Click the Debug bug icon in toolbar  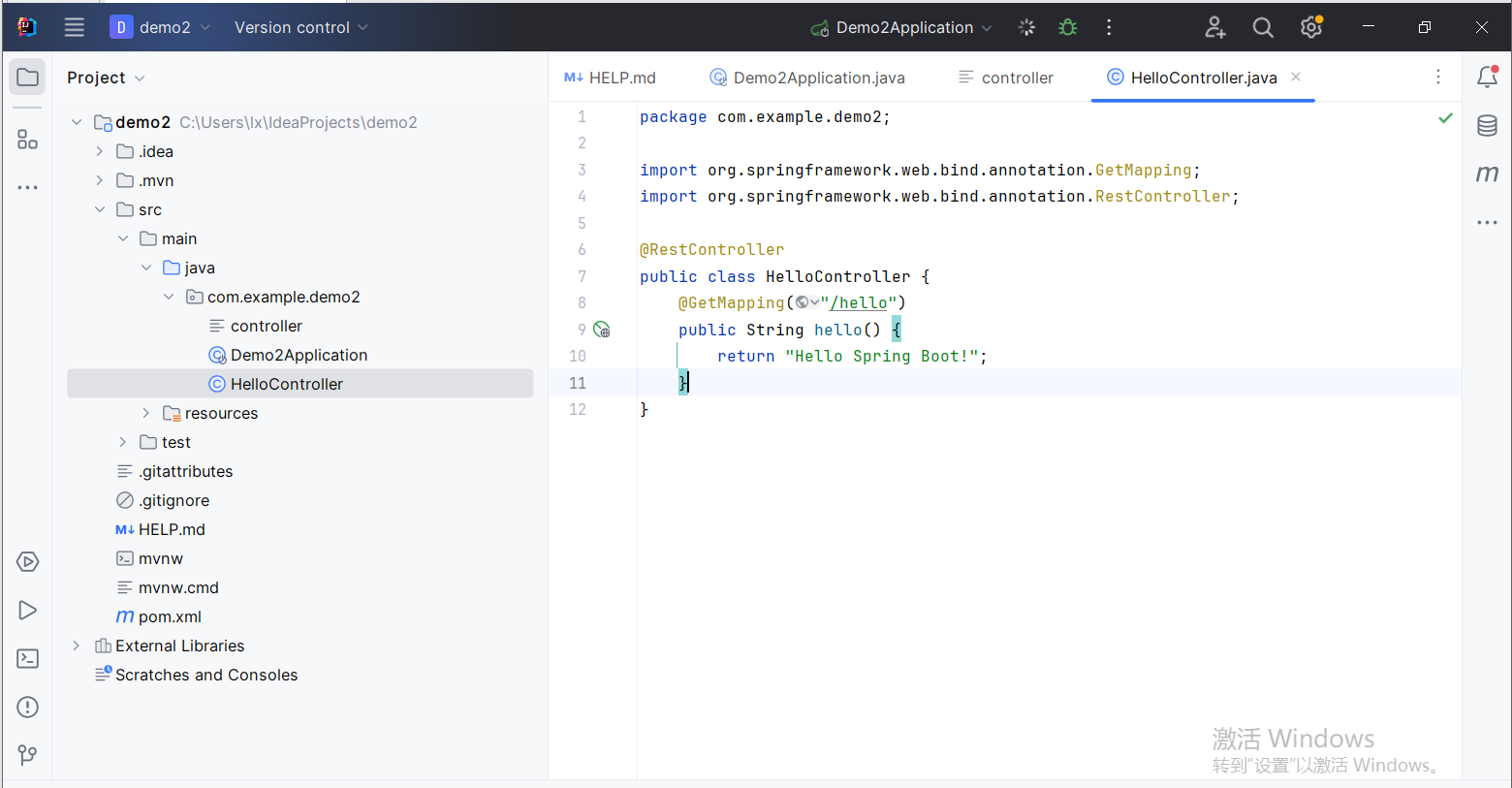coord(1068,27)
